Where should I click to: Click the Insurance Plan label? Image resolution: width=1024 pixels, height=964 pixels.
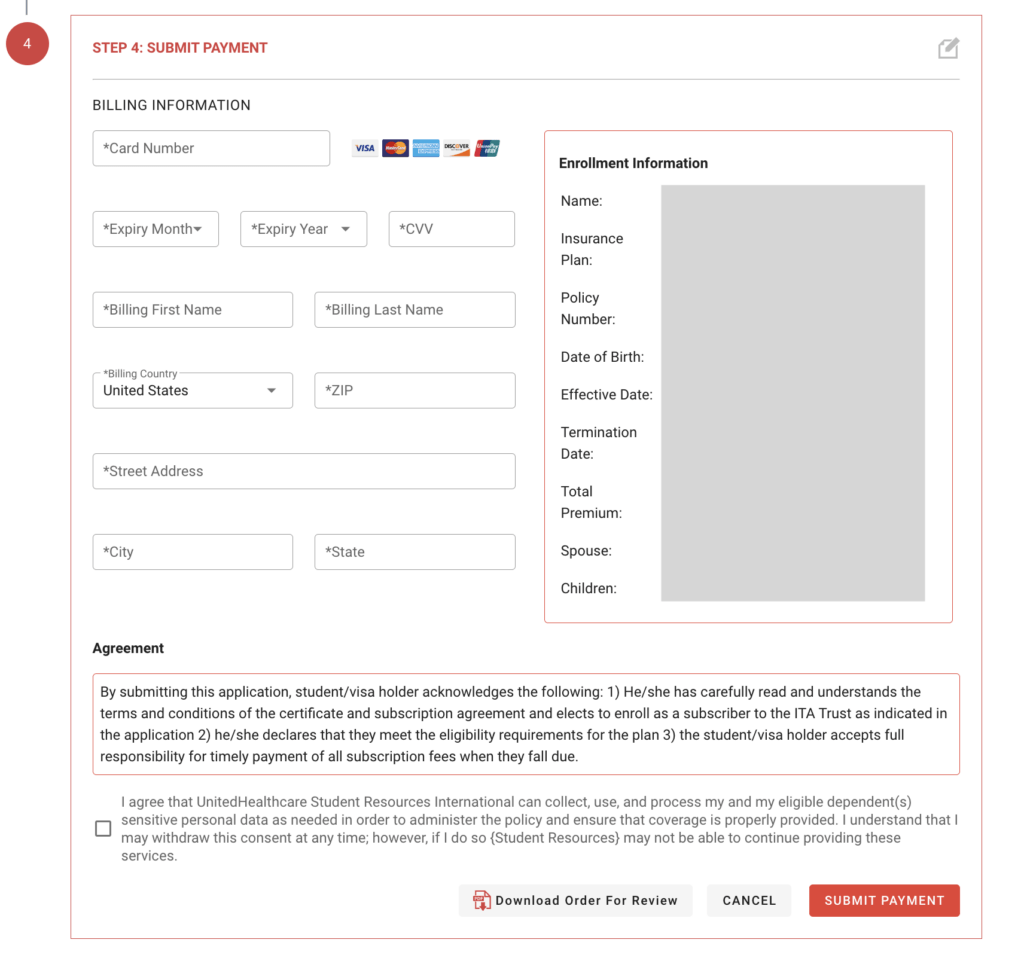coord(592,249)
